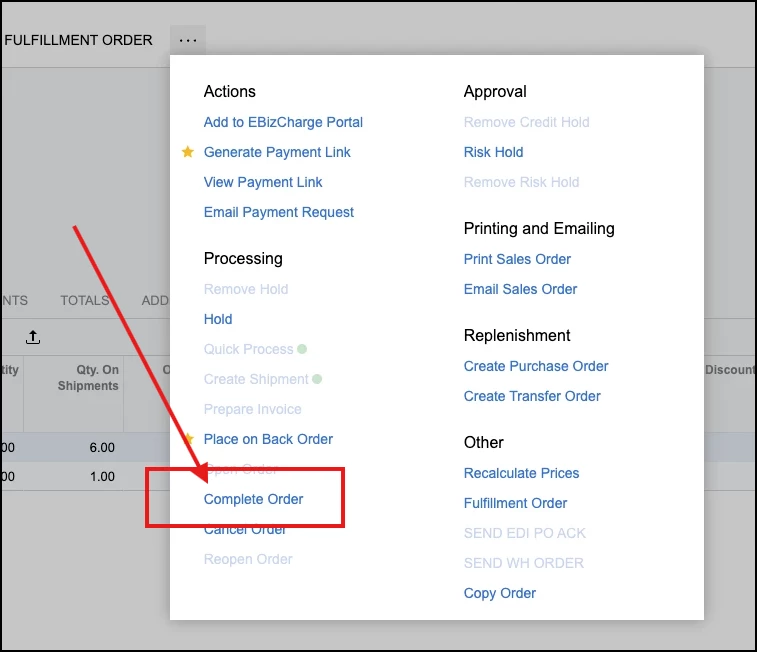Click the dimmed SEND WH ORDER entry
The height and width of the screenshot is (652, 757).
click(x=523, y=563)
